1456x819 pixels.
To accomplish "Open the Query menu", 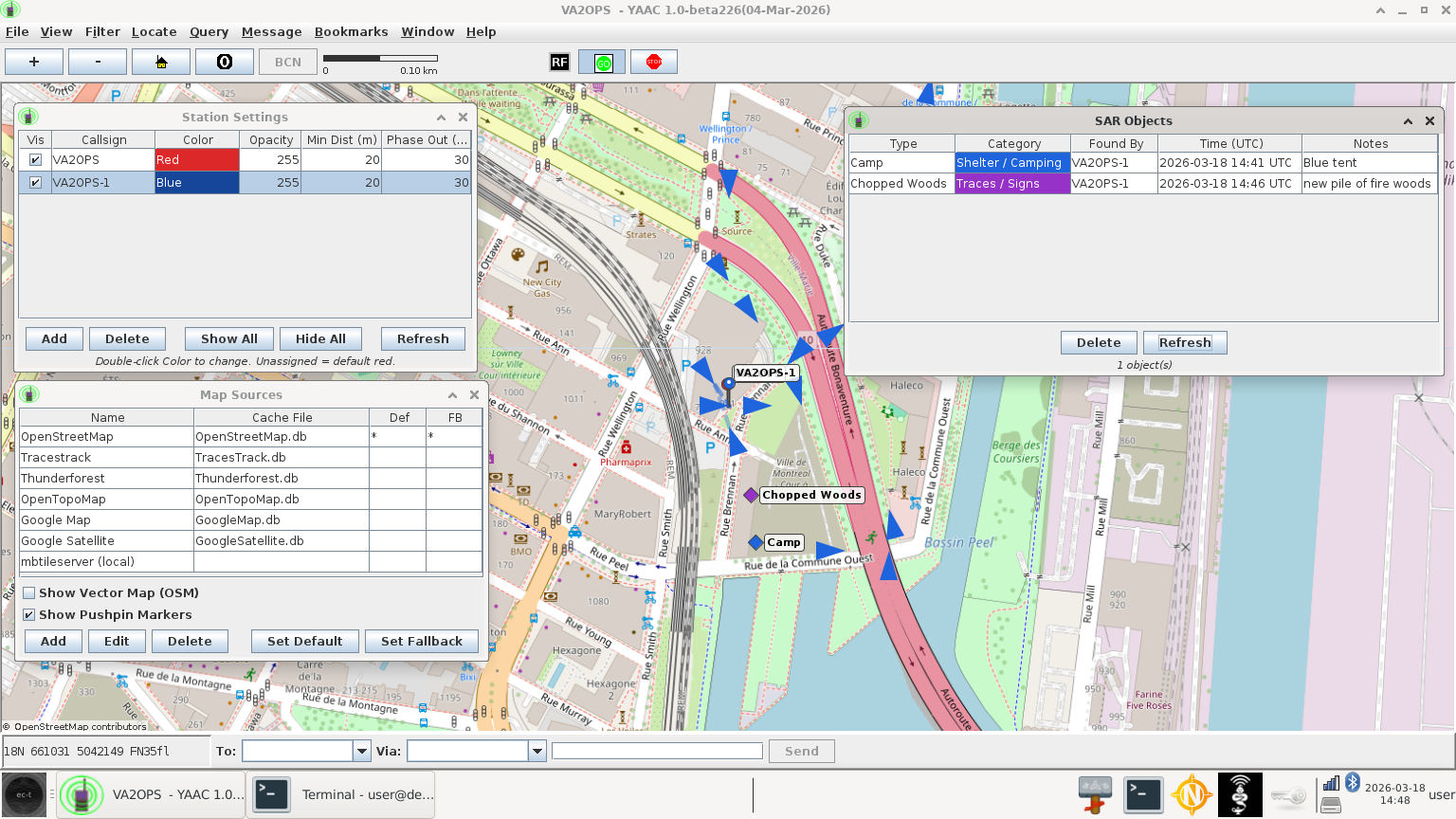I will coord(209,31).
